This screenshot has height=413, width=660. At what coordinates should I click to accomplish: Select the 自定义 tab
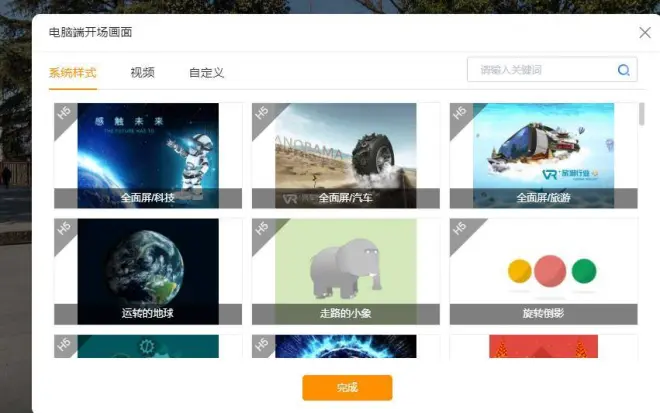[206, 72]
